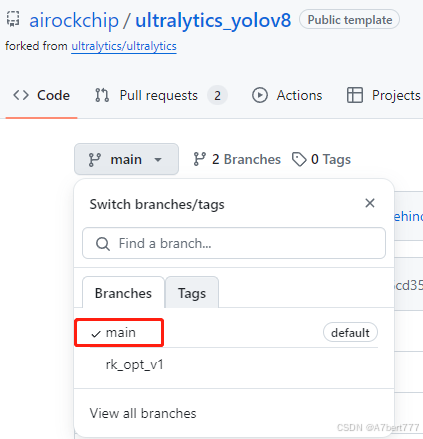Click View all branches link

[143, 413]
